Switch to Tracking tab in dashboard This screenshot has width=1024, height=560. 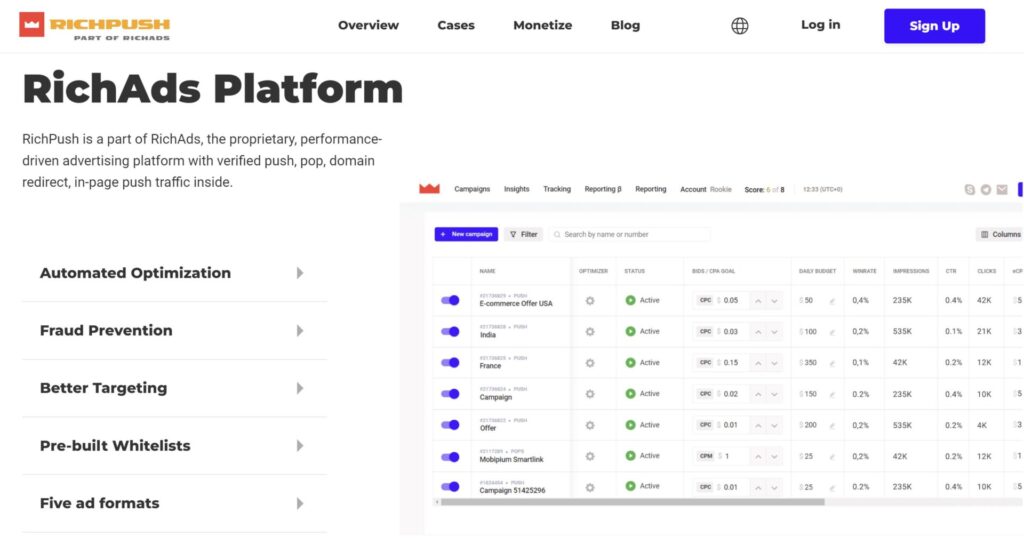(x=557, y=189)
